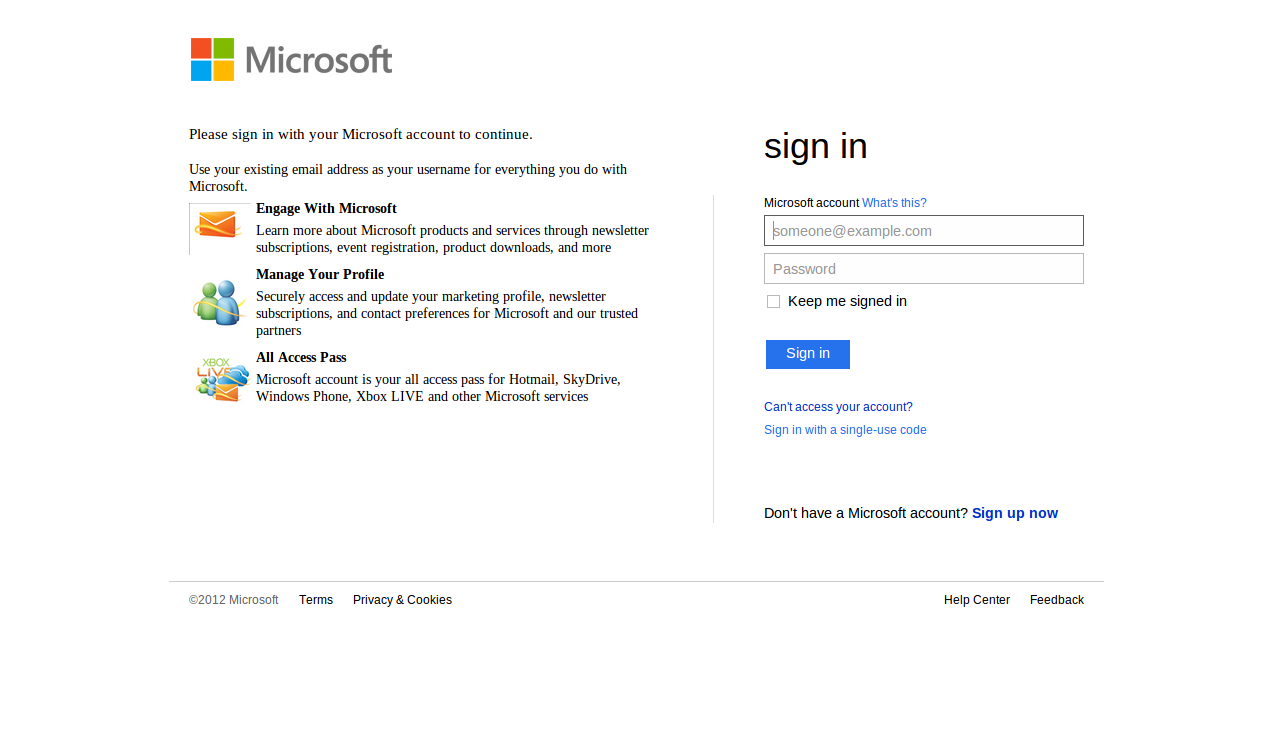Image resolution: width=1276 pixels, height=752 pixels.
Task: Click the Engage With Microsoft heading
Action: tap(326, 209)
